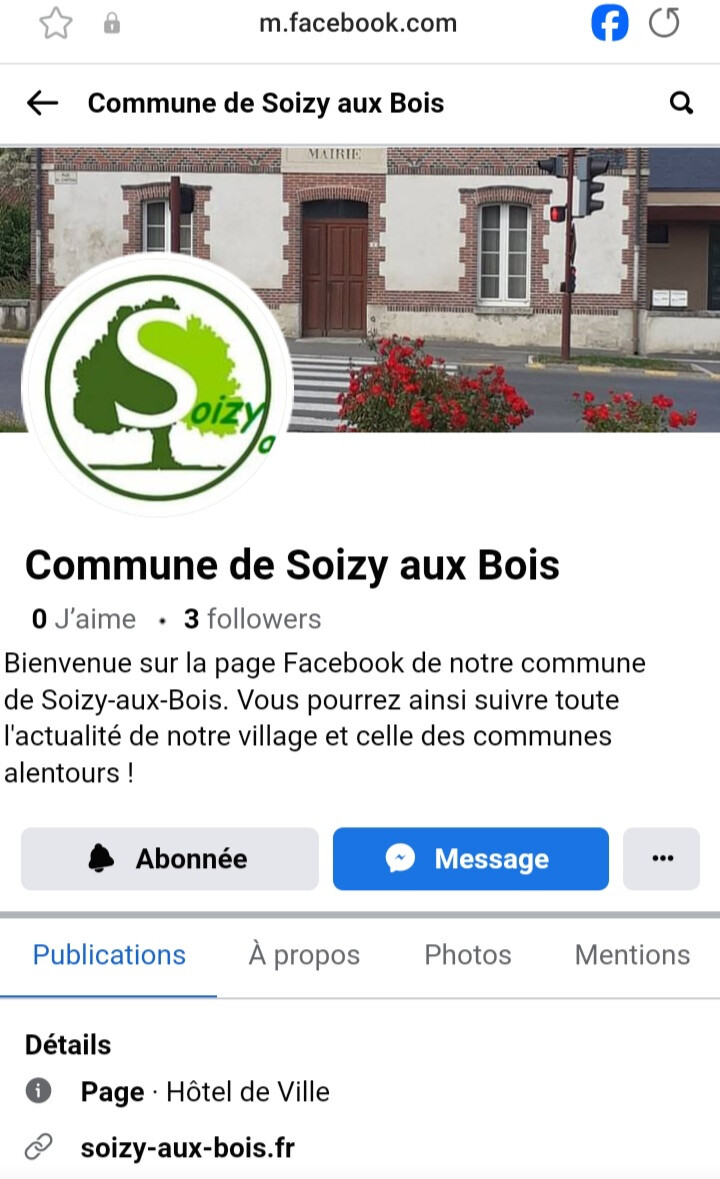Click the m.facebook.com address bar
Image resolution: width=720 pixels, height=1179 pixels.
coord(358,23)
